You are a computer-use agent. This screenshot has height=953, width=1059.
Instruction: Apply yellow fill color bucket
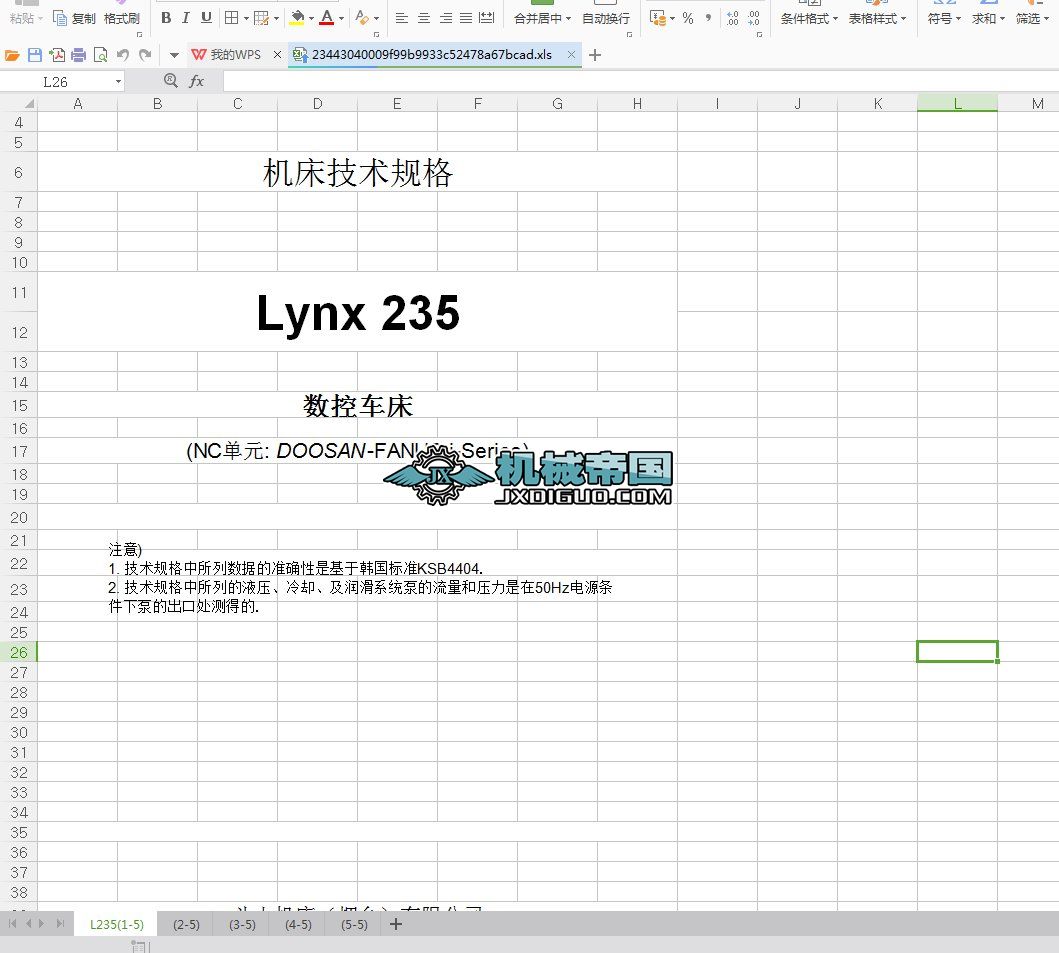click(x=297, y=18)
